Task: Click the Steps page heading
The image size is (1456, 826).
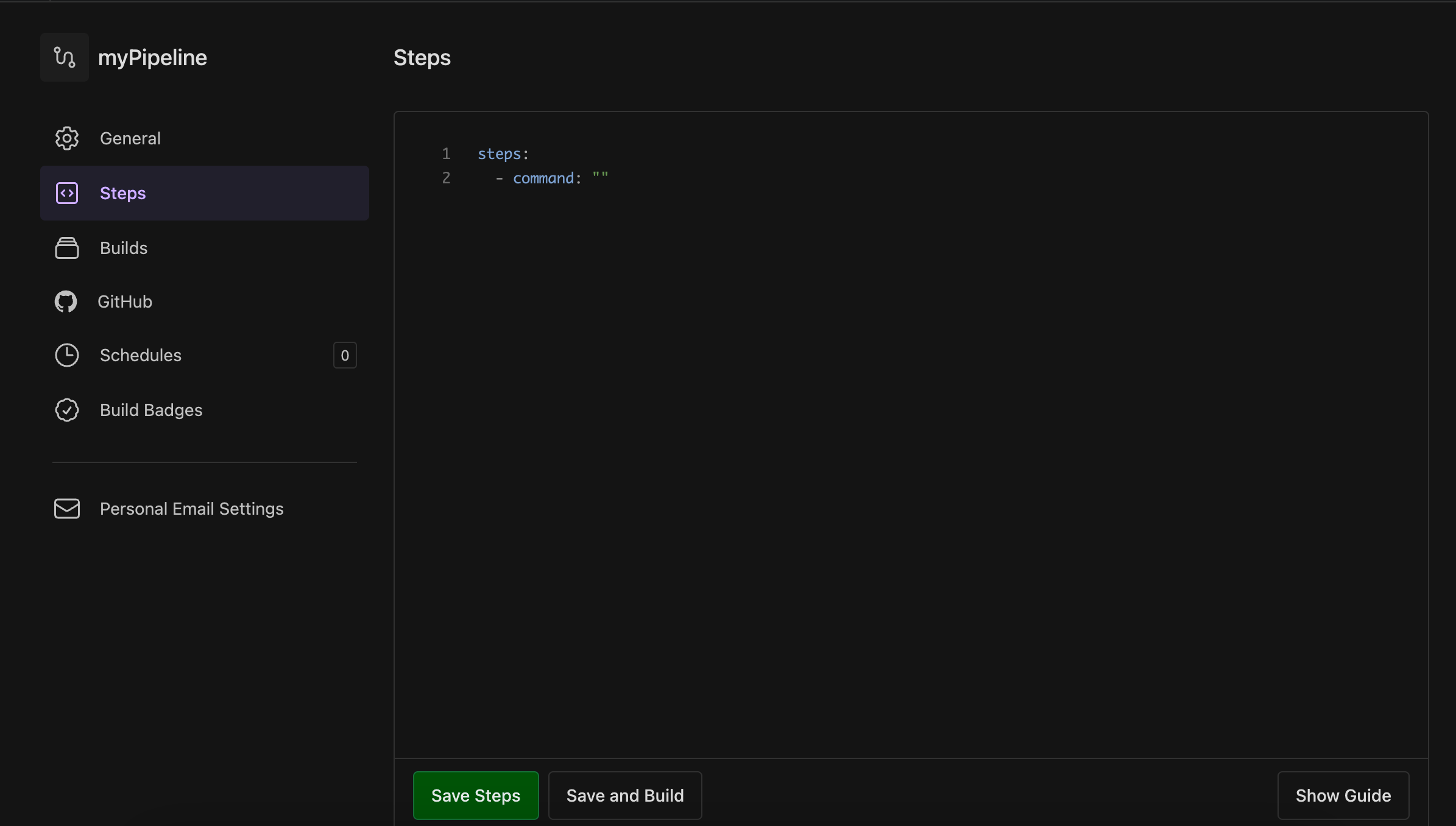Action: 422,57
